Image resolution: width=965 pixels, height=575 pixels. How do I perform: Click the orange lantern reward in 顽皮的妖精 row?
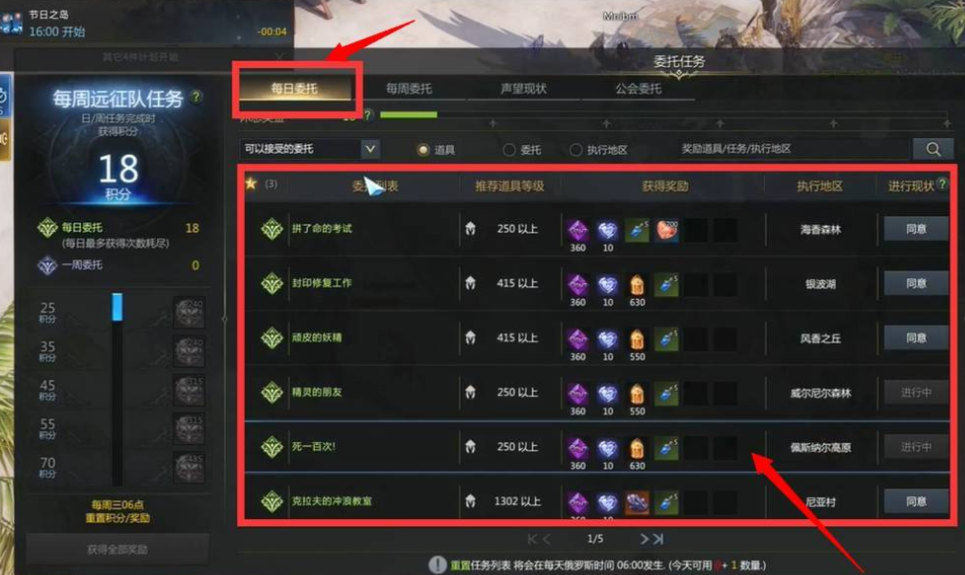[637, 339]
